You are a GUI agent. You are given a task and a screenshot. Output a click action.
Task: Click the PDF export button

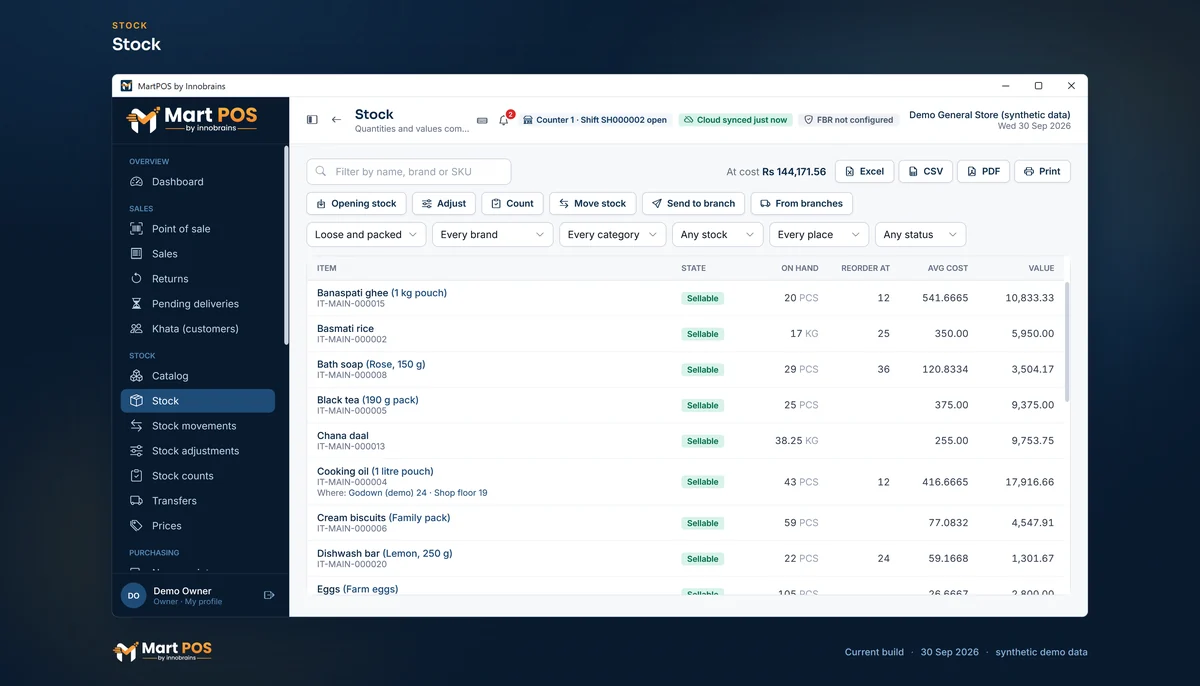coord(984,172)
